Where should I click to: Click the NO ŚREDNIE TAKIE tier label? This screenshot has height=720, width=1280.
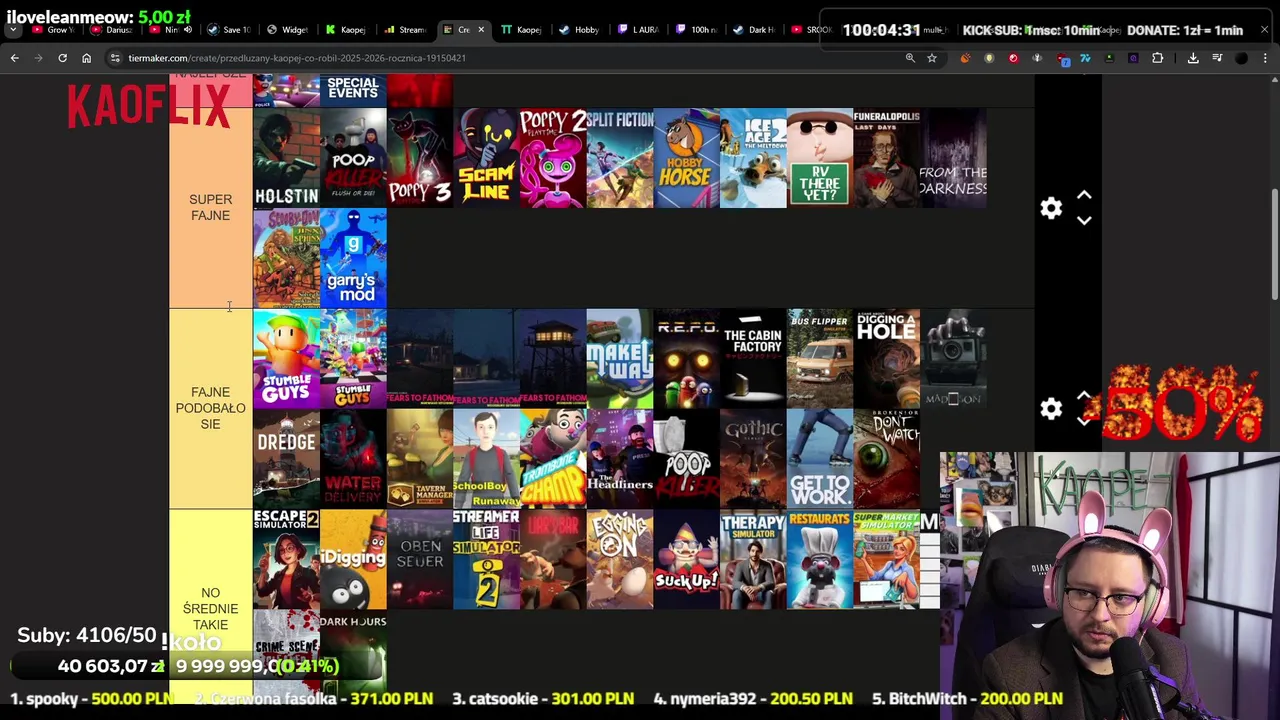210,608
